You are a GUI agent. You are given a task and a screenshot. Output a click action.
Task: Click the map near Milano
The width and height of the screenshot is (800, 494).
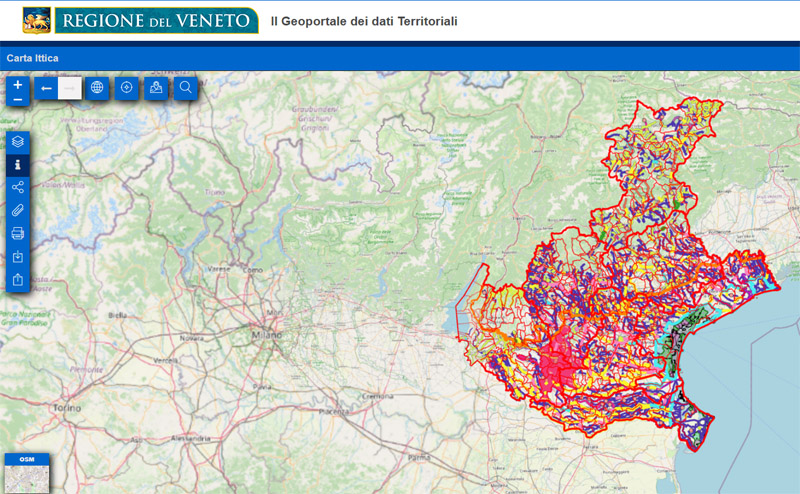click(x=267, y=335)
